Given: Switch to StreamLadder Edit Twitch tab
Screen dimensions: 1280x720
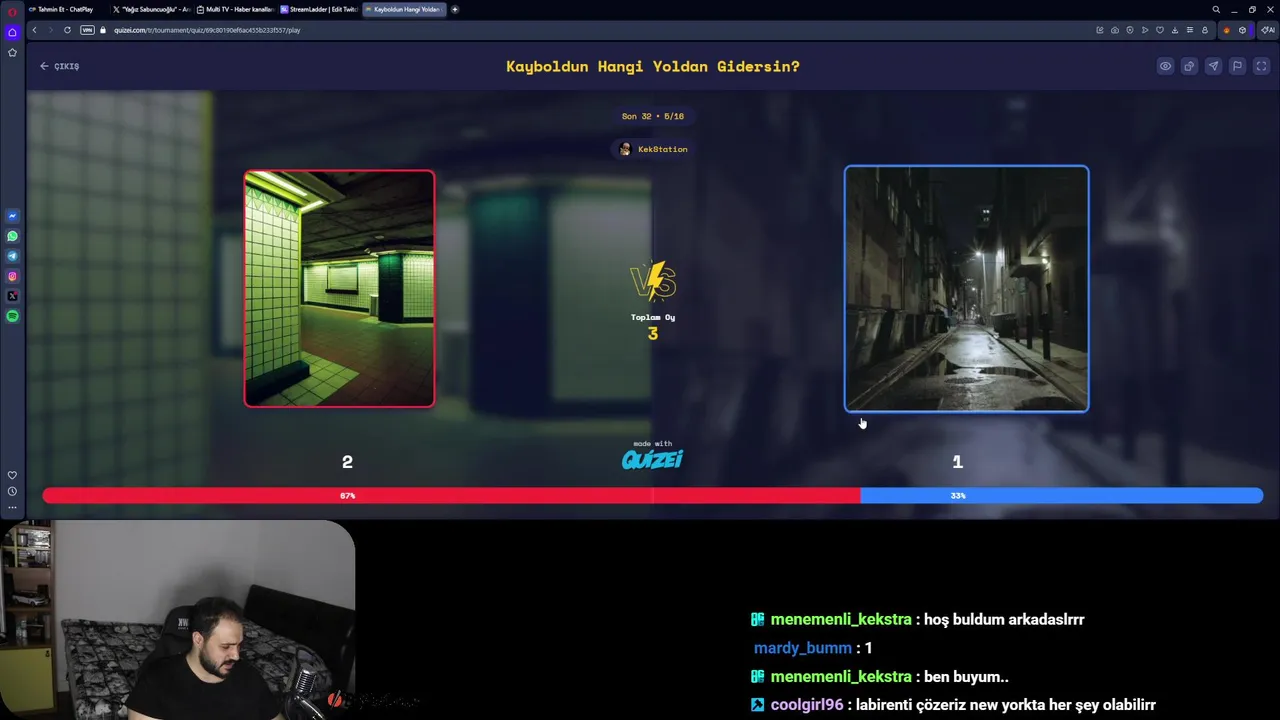Looking at the screenshot, I should 319,9.
